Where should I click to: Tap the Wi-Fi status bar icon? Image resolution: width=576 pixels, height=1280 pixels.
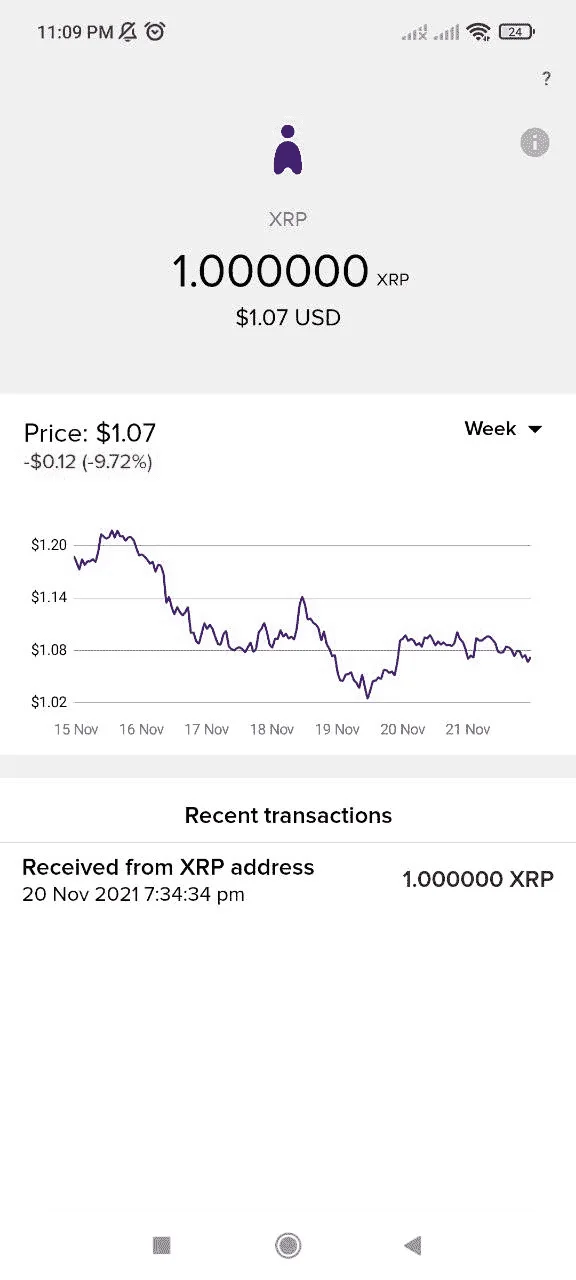coord(479,32)
